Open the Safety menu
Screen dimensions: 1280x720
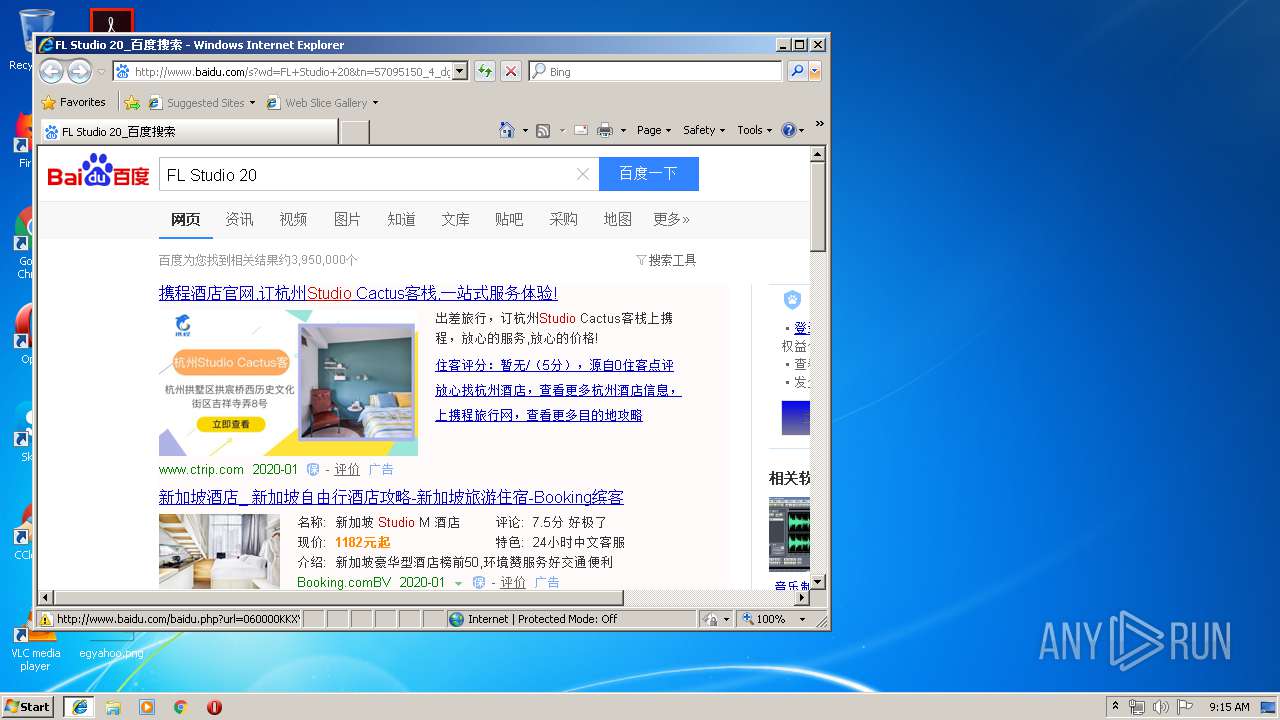(704, 130)
